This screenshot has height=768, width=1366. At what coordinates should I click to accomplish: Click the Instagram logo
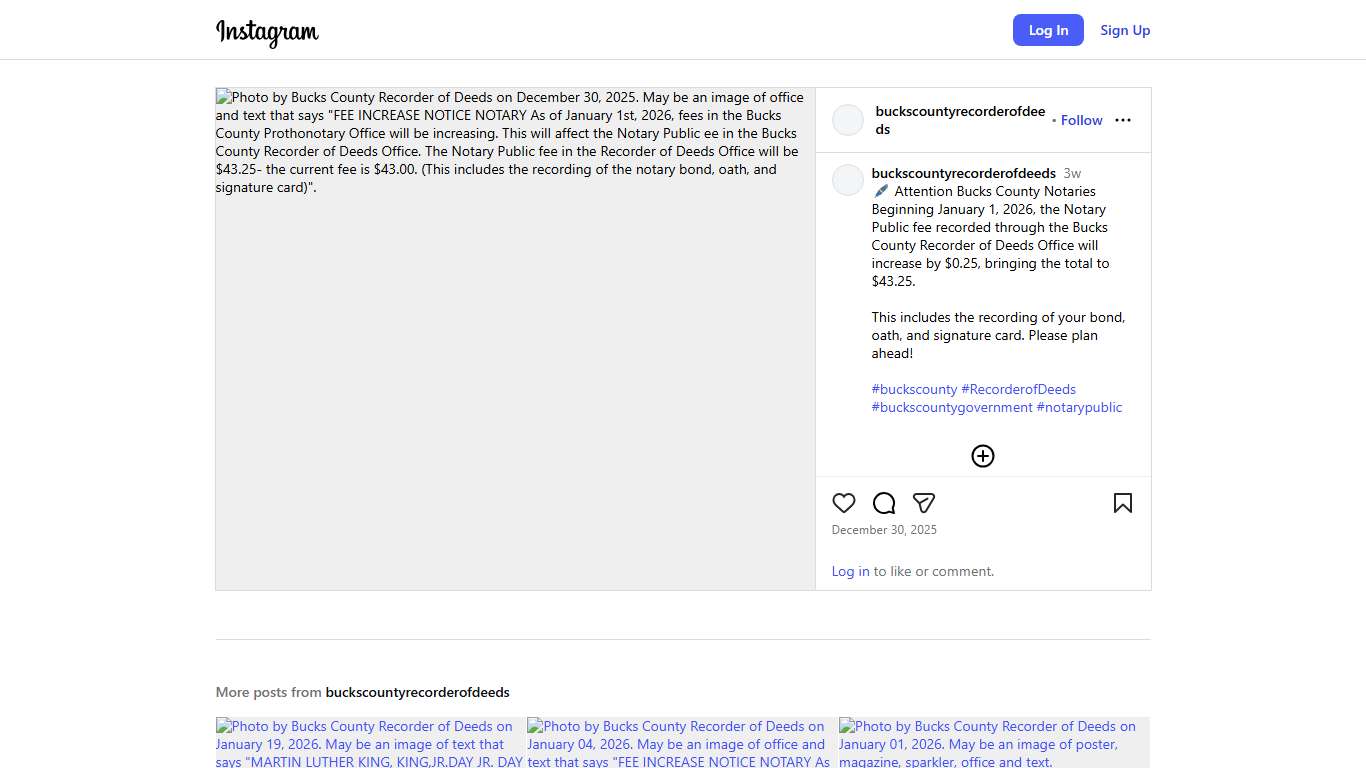[x=267, y=32]
